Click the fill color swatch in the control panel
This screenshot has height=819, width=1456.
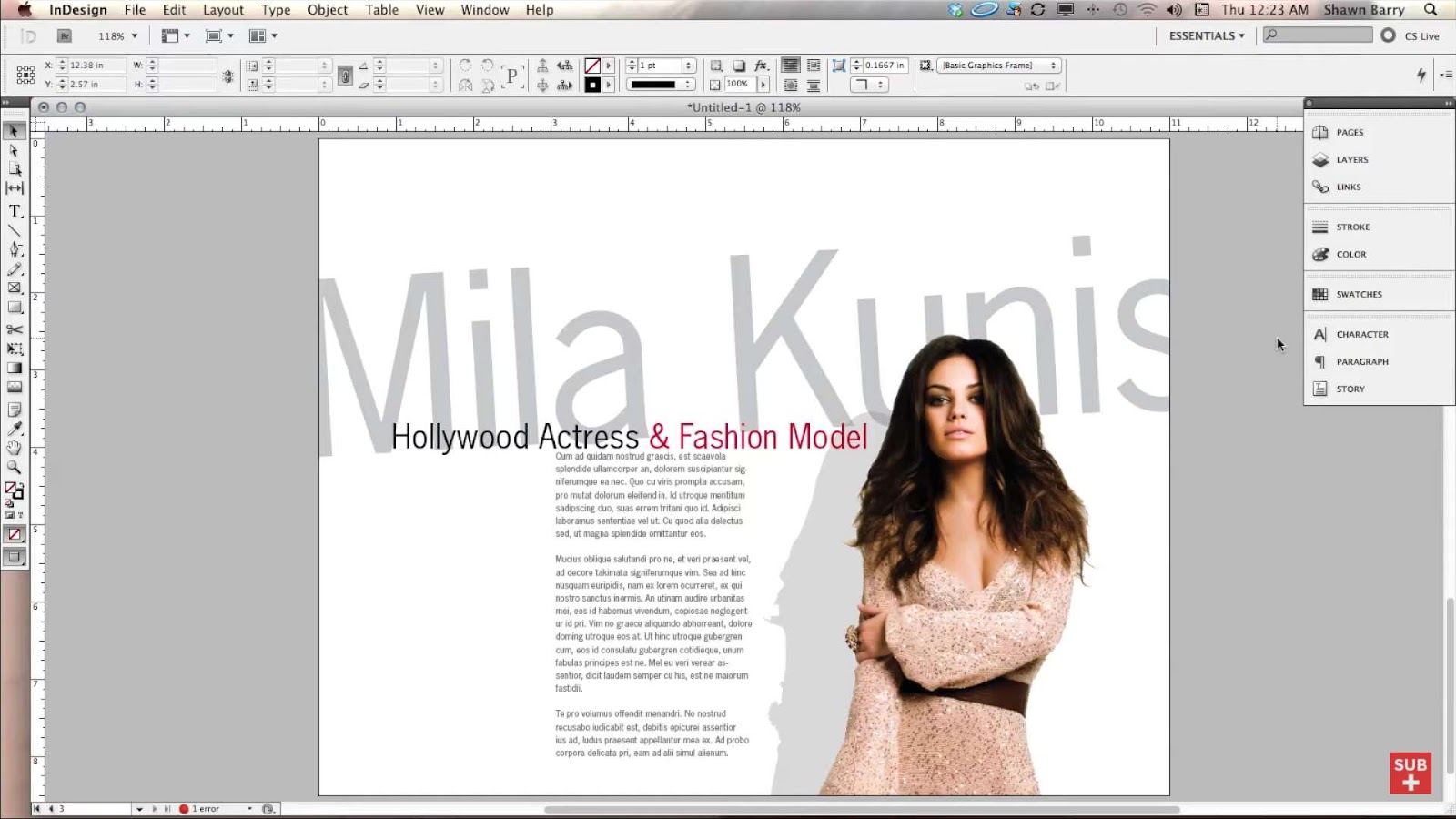coord(592,66)
